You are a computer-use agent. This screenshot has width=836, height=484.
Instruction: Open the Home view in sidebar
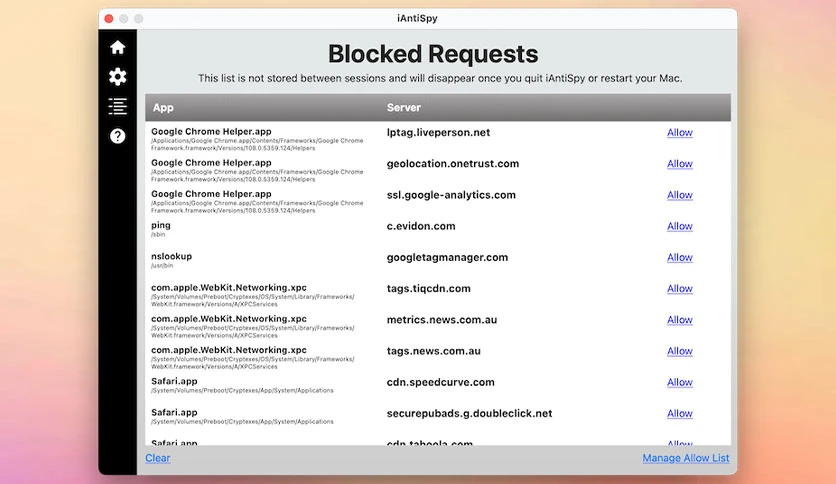click(117, 47)
